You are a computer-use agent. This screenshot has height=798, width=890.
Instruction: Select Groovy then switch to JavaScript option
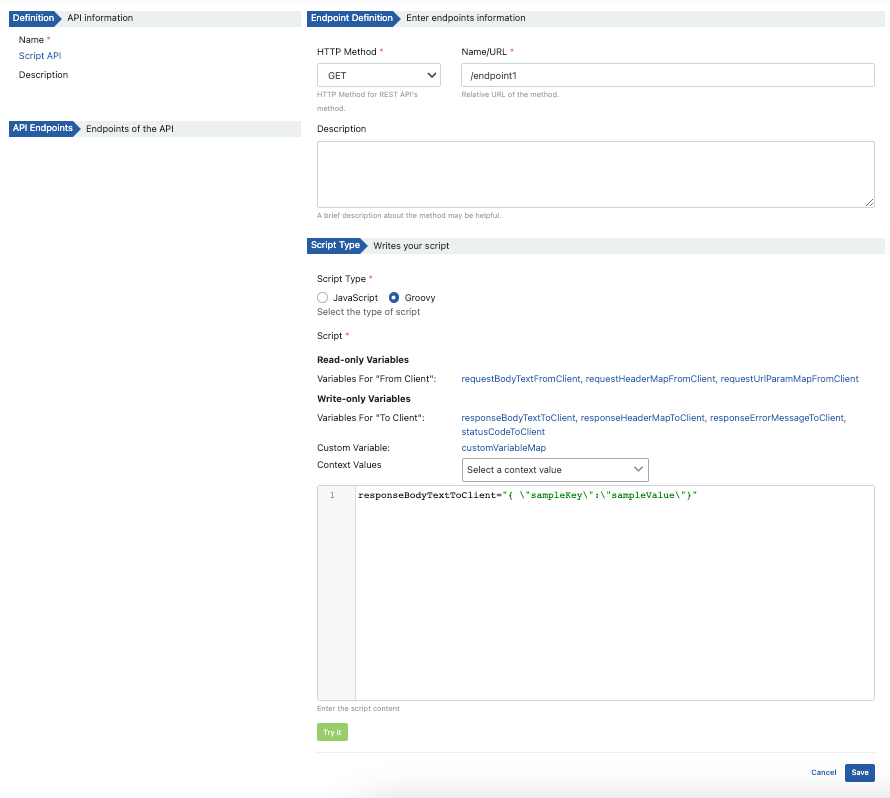coord(322,297)
